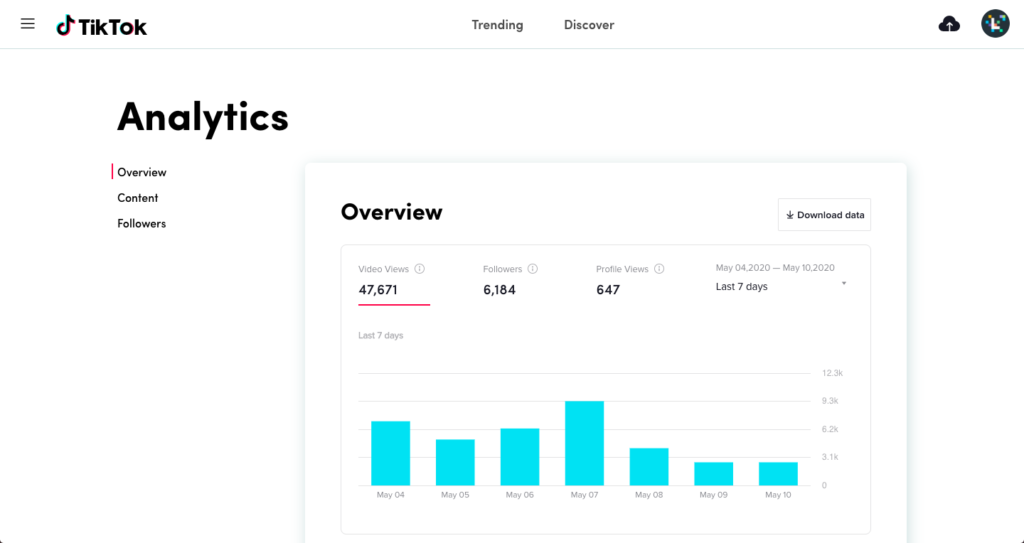
Task: Click the 3.1k axis label
Action: [830, 457]
